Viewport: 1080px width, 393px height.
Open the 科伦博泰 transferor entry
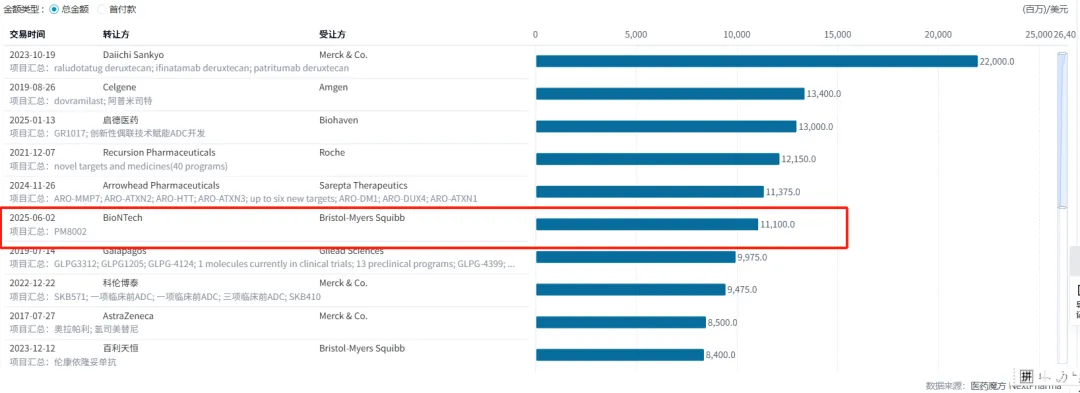coord(121,283)
